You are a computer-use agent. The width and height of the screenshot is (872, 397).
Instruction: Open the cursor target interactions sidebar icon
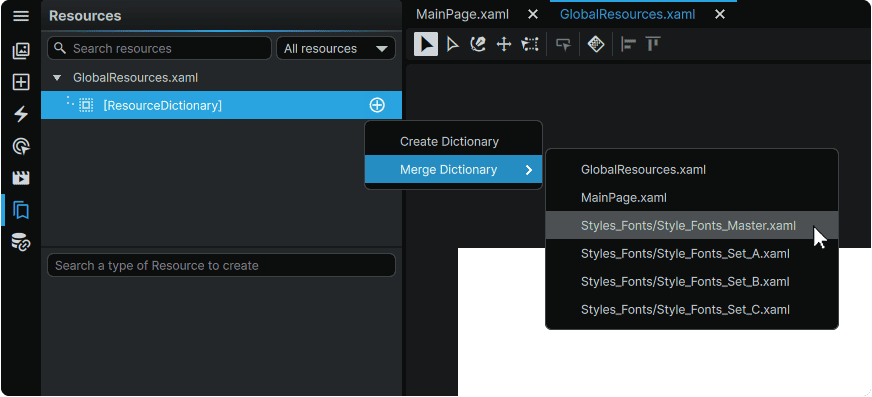[21, 147]
